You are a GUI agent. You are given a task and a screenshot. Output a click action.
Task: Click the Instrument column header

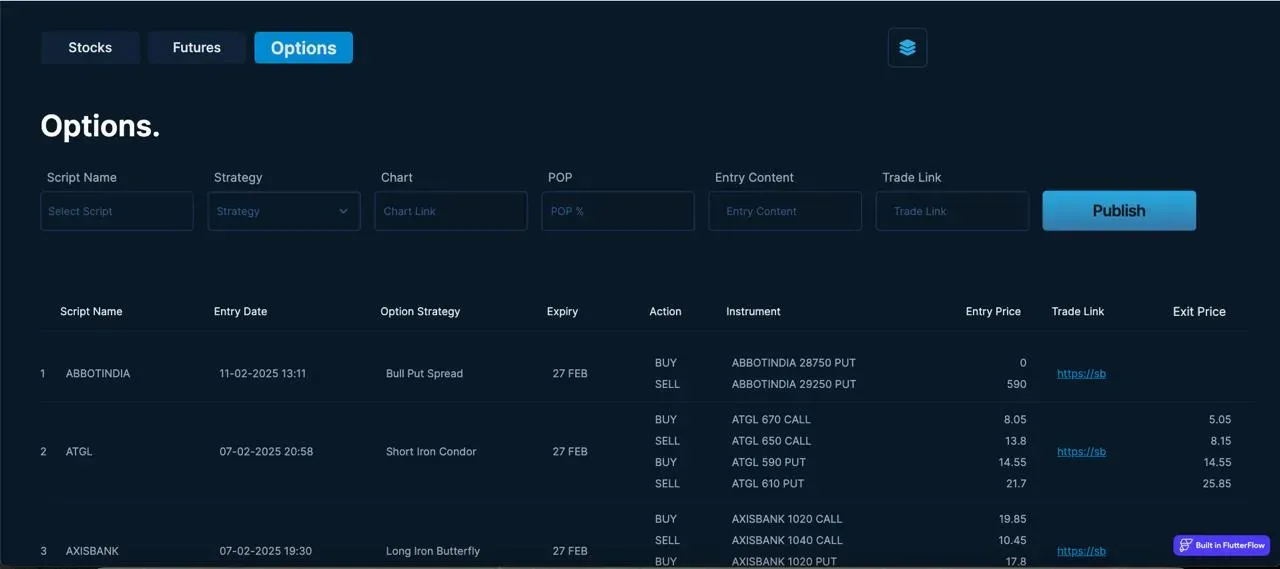(x=753, y=311)
